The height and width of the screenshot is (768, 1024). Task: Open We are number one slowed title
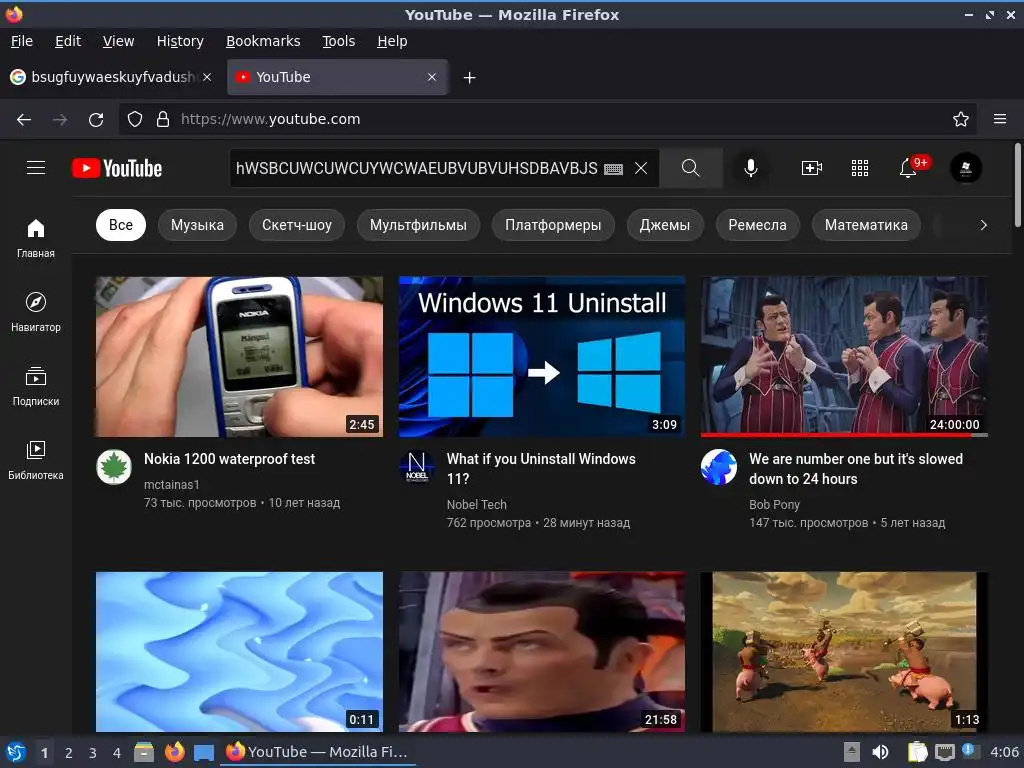tap(856, 469)
